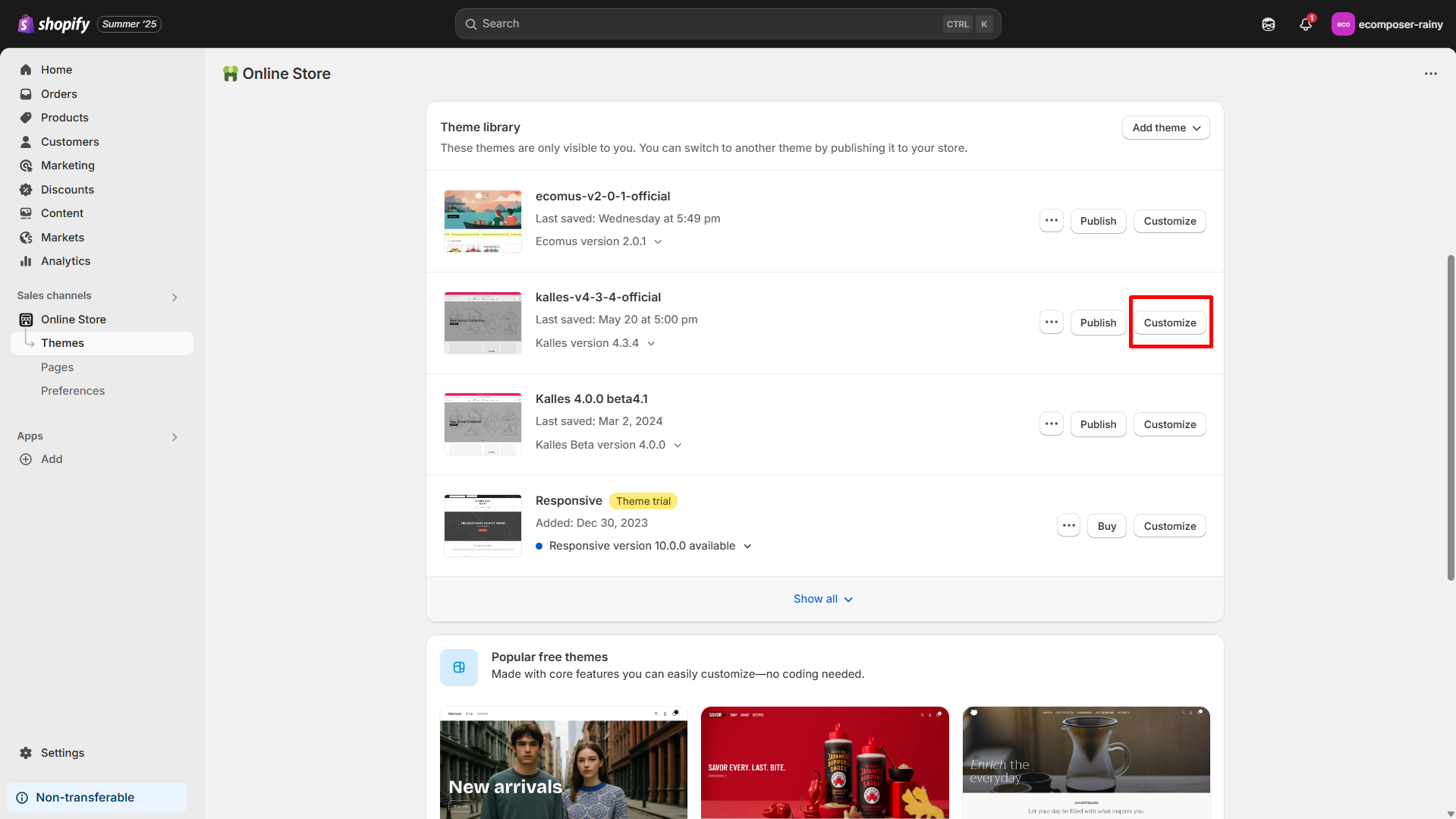Viewport: 1456px width, 819px height.
Task: Open the Orders section
Action: tap(59, 93)
